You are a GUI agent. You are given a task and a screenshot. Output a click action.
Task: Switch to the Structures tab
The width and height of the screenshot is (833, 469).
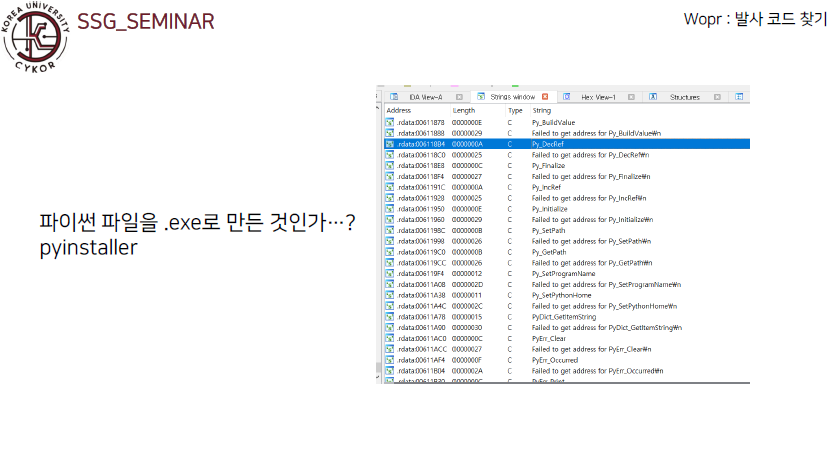tap(685, 97)
